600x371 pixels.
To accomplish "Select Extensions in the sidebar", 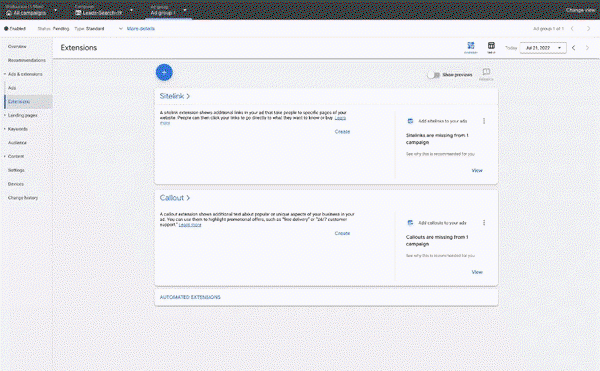I will [29, 102].
